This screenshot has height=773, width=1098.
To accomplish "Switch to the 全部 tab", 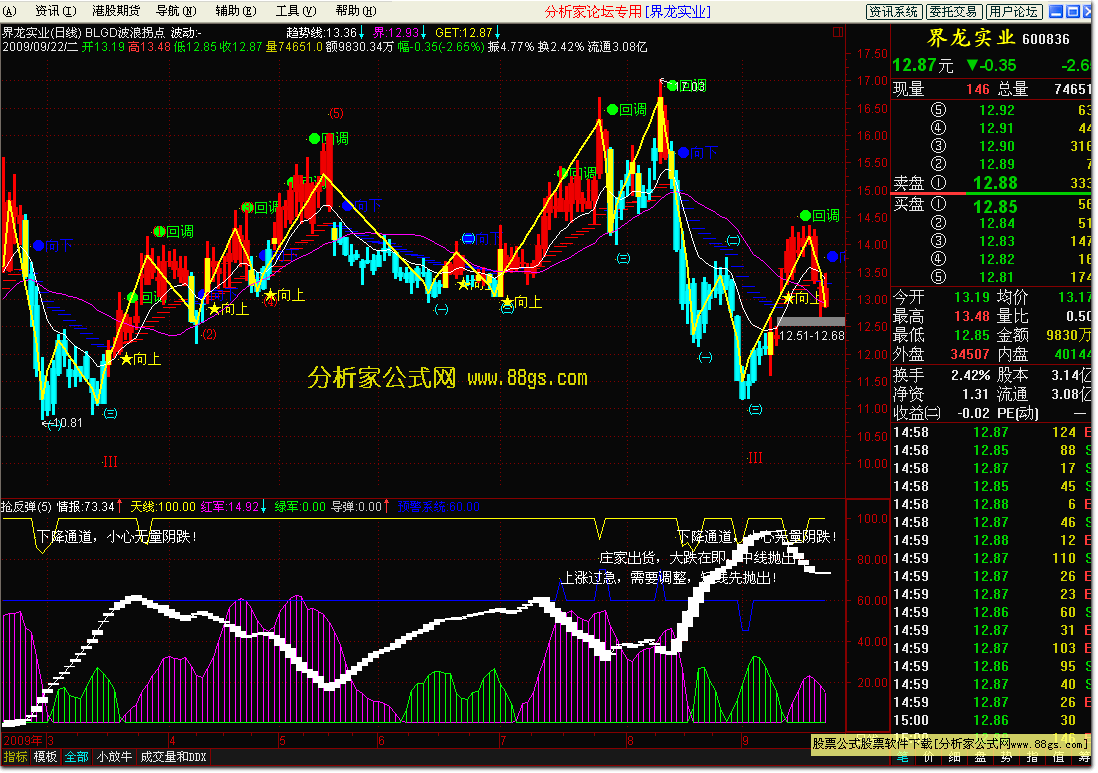I will pos(76,757).
